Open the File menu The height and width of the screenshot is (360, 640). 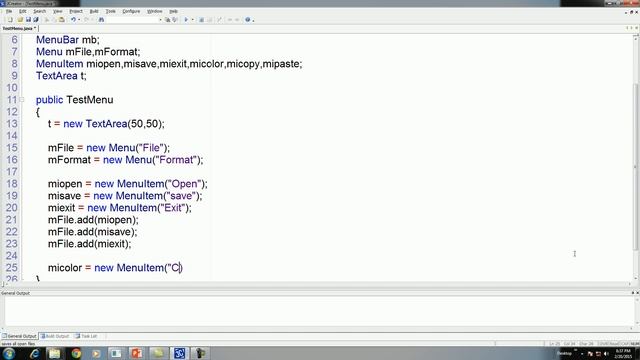(9, 11)
